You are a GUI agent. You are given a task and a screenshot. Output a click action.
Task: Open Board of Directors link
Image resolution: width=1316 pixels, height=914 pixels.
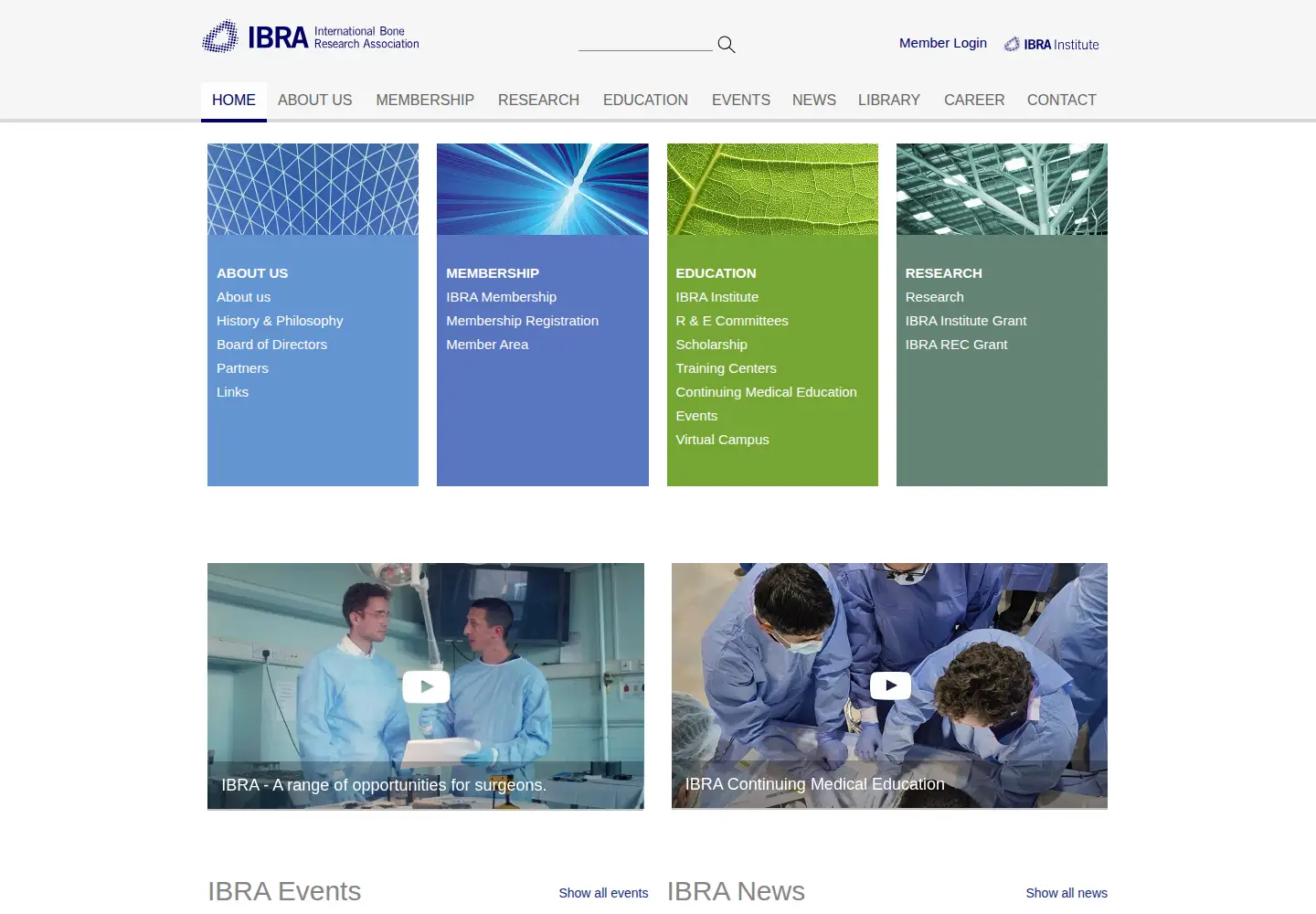[271, 345]
